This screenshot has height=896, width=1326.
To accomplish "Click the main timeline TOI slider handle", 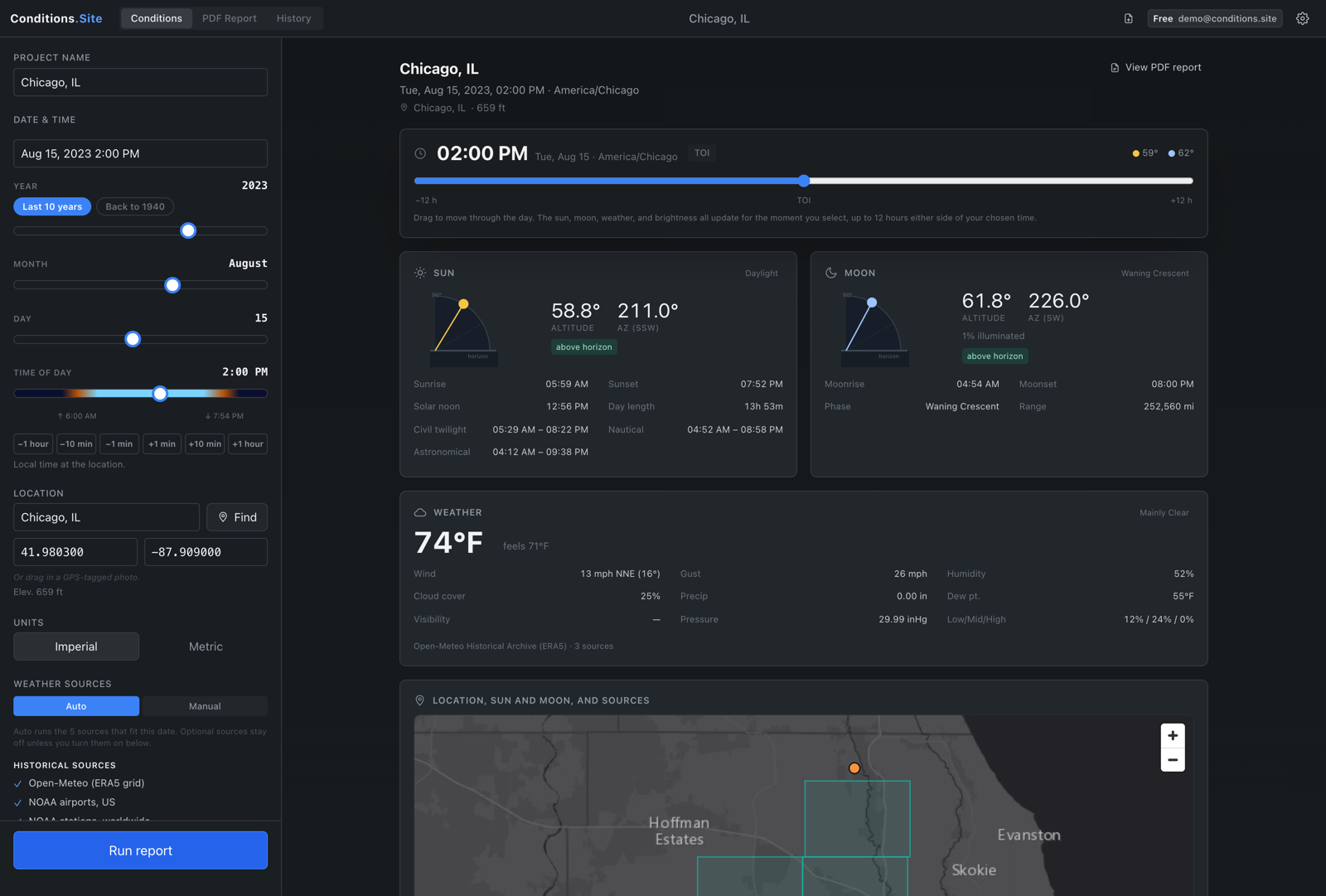I will pyautogui.click(x=804, y=181).
